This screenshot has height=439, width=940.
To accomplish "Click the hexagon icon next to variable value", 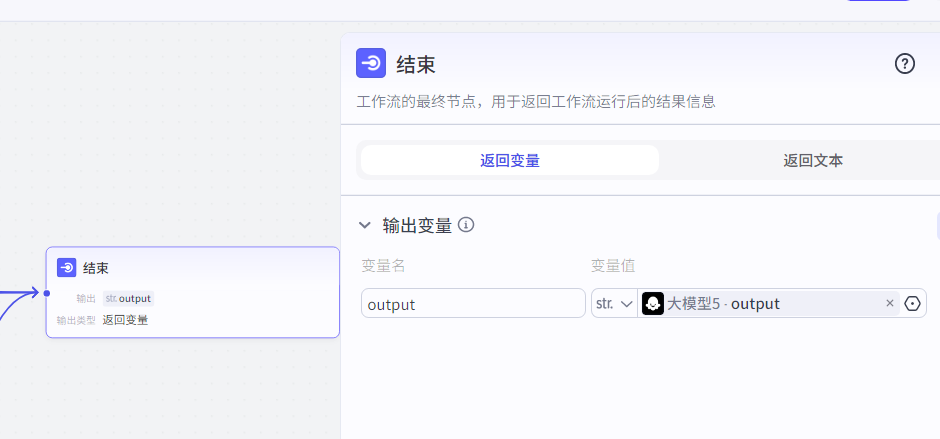I will point(912,303).
